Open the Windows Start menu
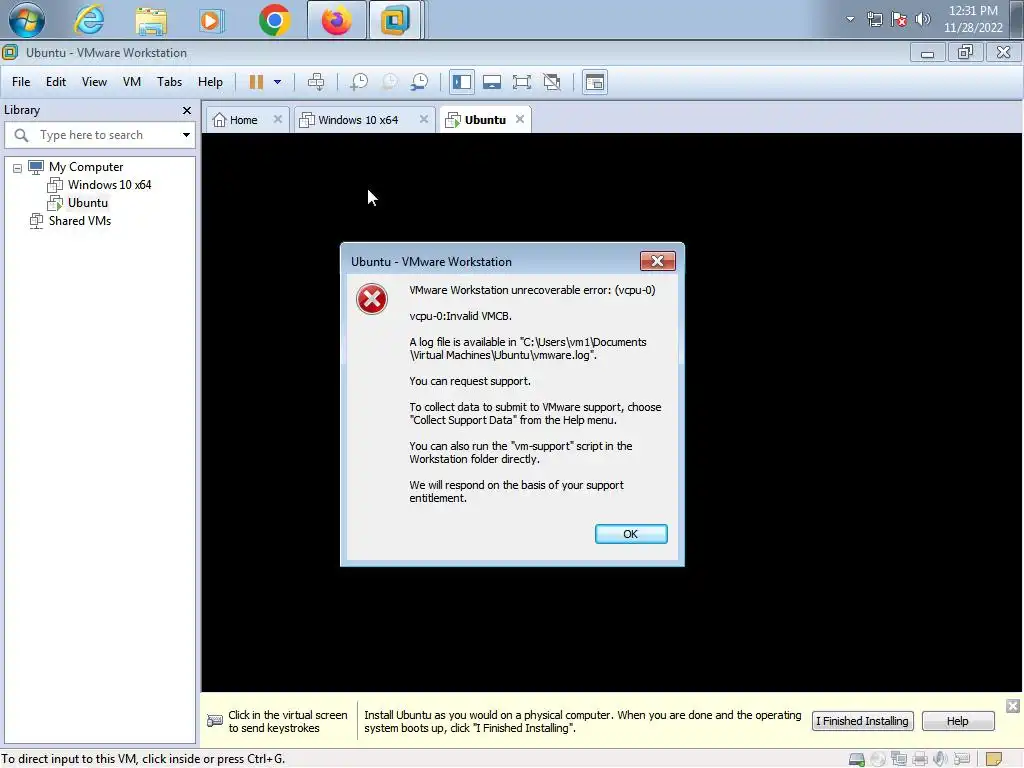Viewport: 1024px width, 768px height. pyautogui.click(x=26, y=20)
